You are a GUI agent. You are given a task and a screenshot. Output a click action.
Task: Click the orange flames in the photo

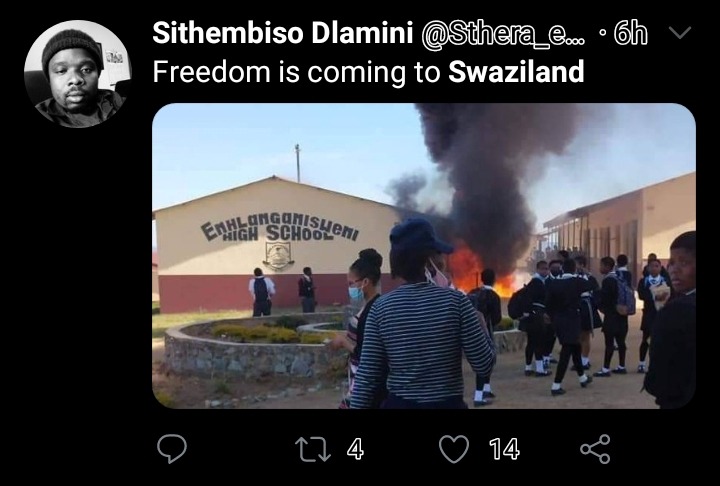pos(478,273)
